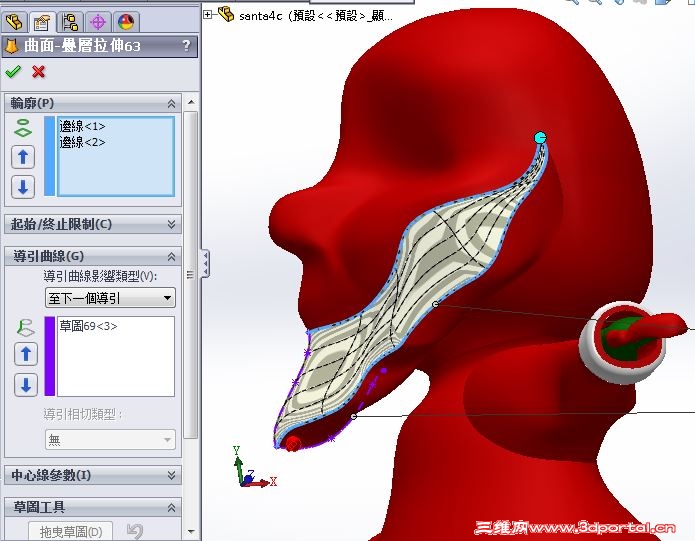Viewport: 695px width, 541px height.
Task: Select 草圖69<3> in guide curves list
Action: [x=89, y=326]
